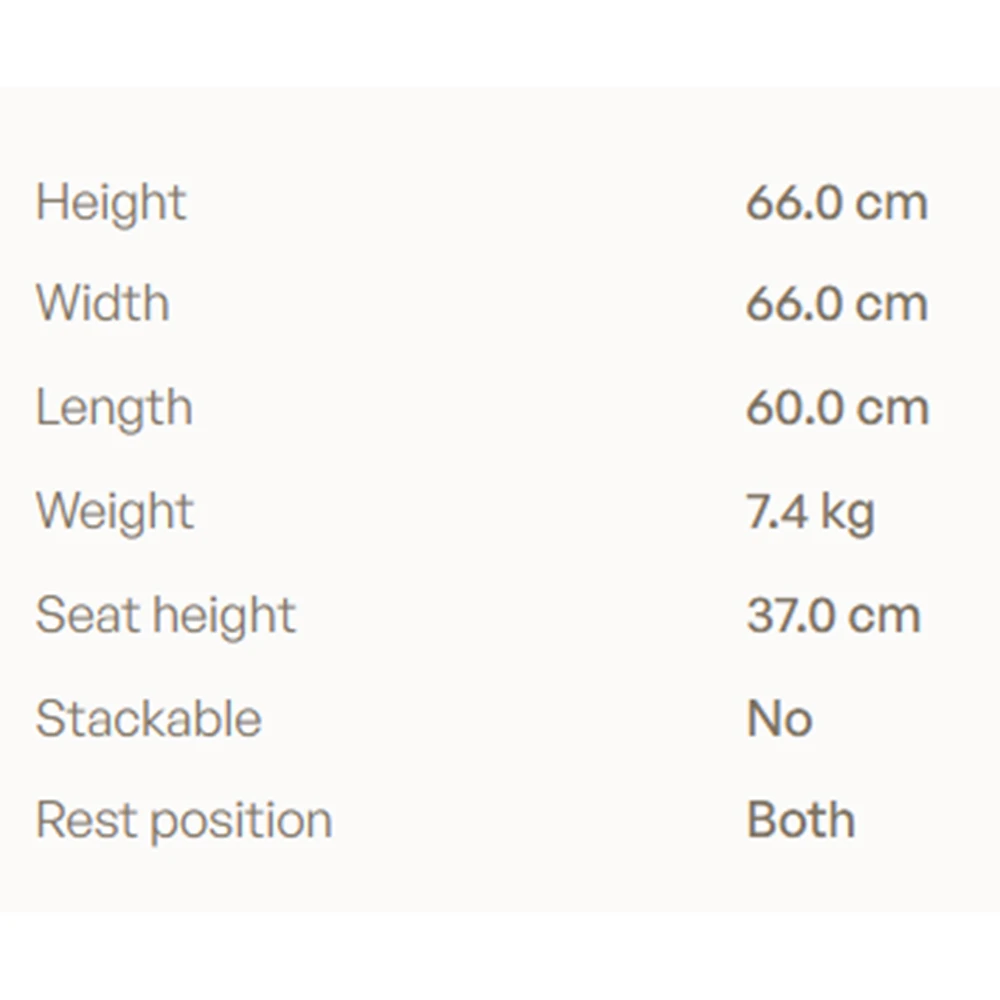Click the Length label

(114, 409)
